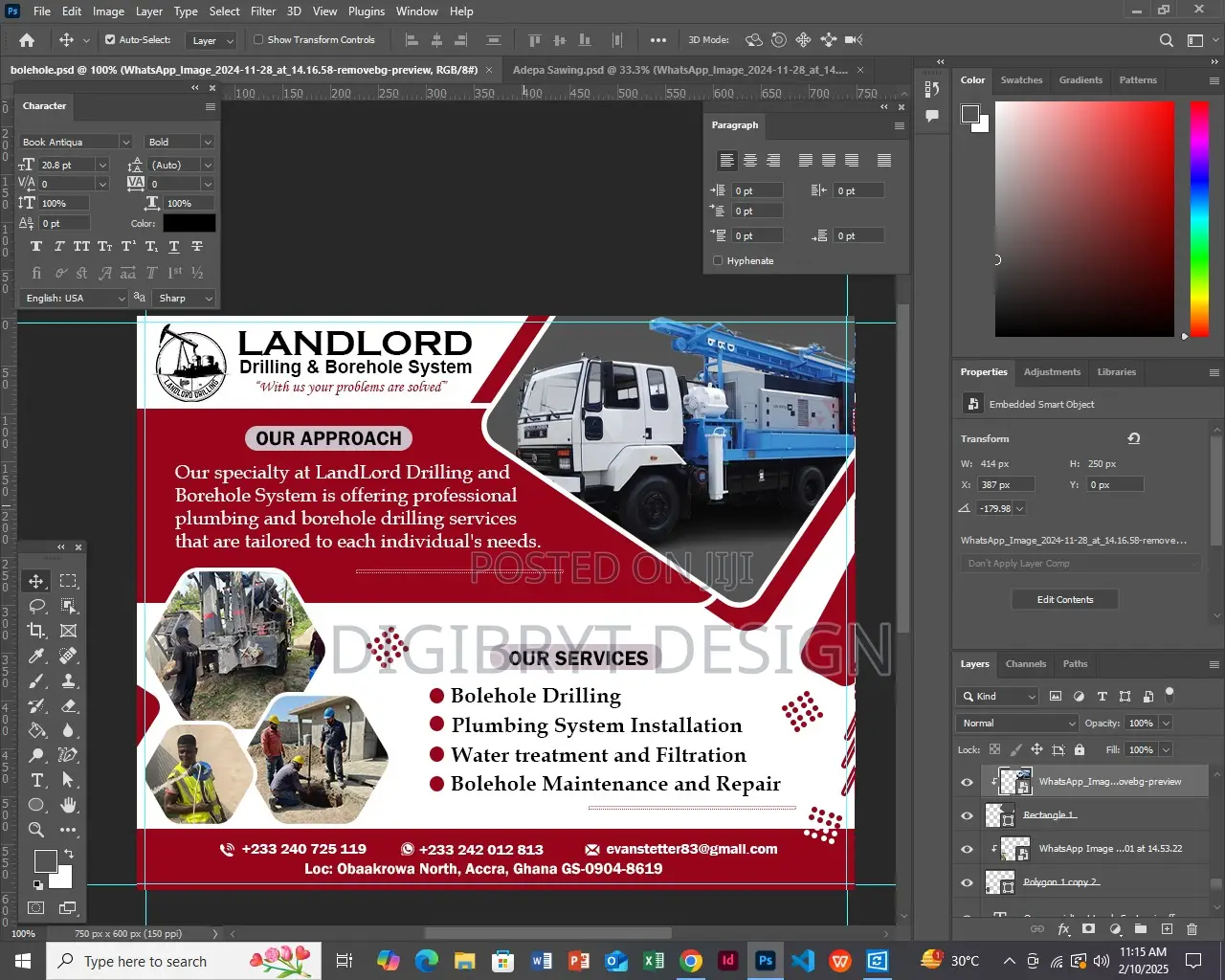The width and height of the screenshot is (1225, 980).
Task: Click the foreground color swatch in the toolbox
Action: pos(45,860)
